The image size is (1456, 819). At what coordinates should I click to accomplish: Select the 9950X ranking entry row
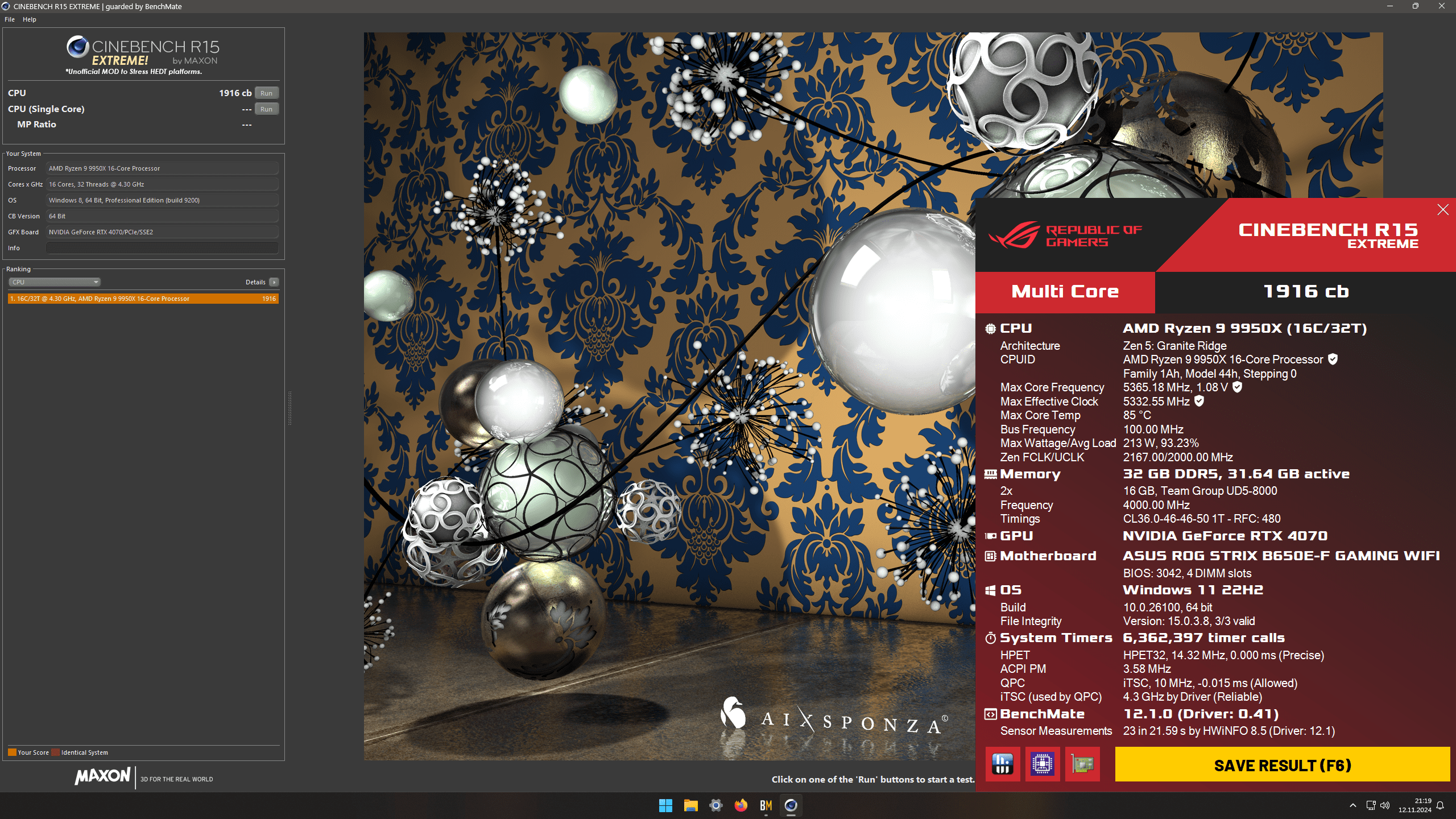coord(143,299)
